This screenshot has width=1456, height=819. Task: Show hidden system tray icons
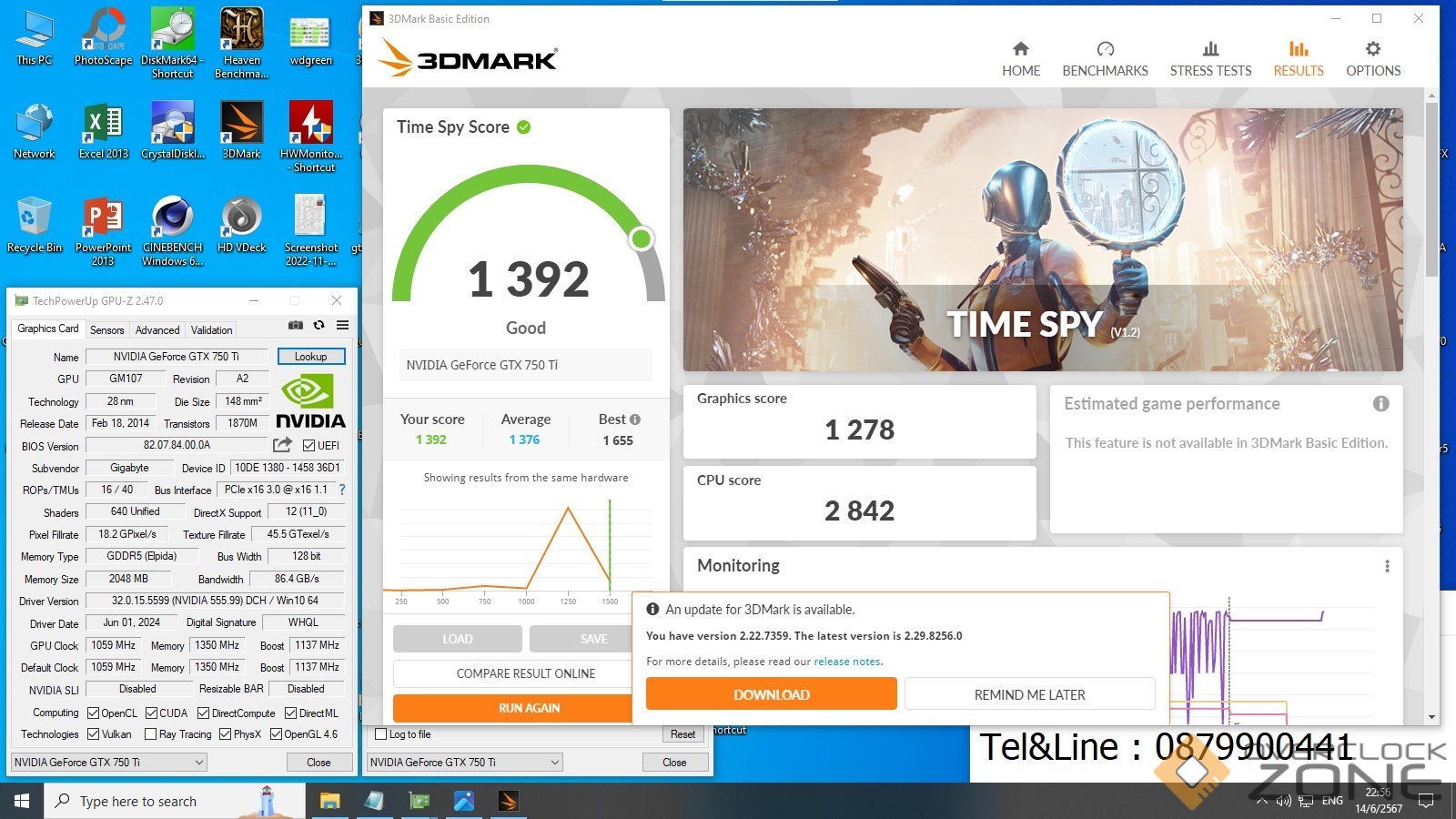coord(1261,801)
